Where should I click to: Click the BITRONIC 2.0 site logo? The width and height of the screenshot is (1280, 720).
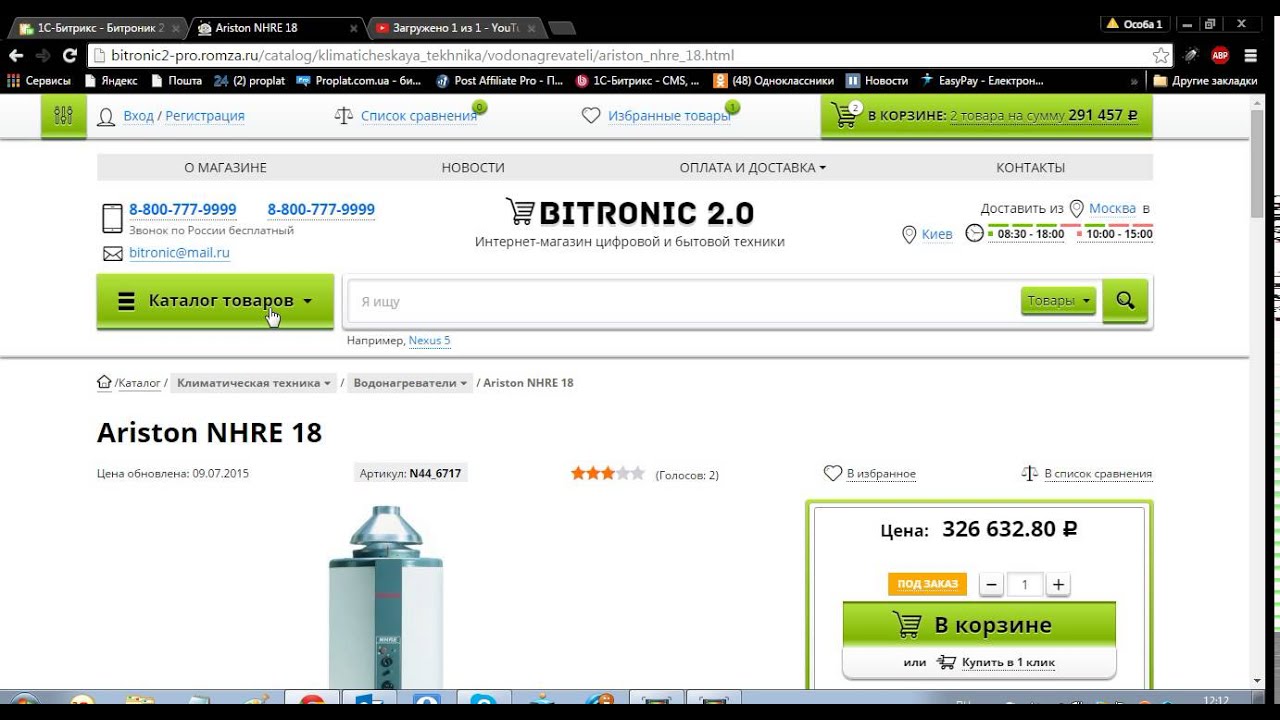point(630,212)
